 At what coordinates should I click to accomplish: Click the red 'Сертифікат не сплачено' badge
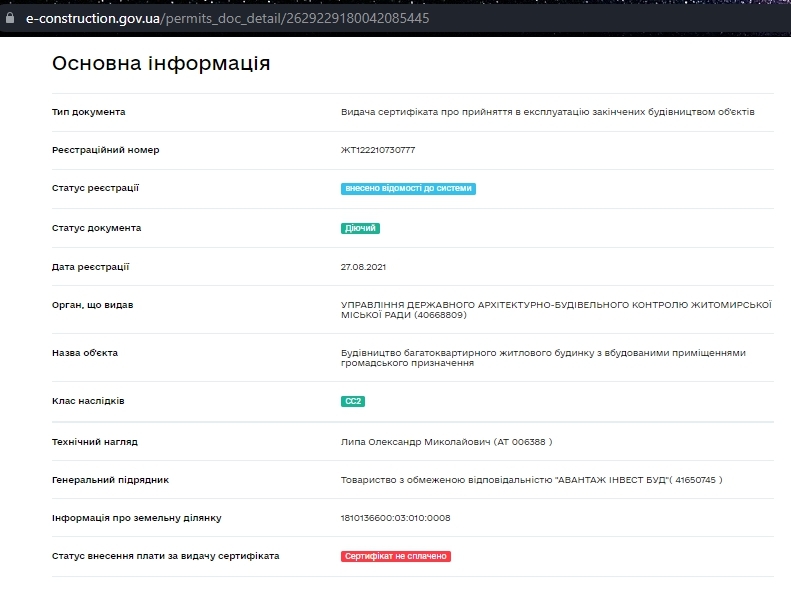(x=396, y=556)
